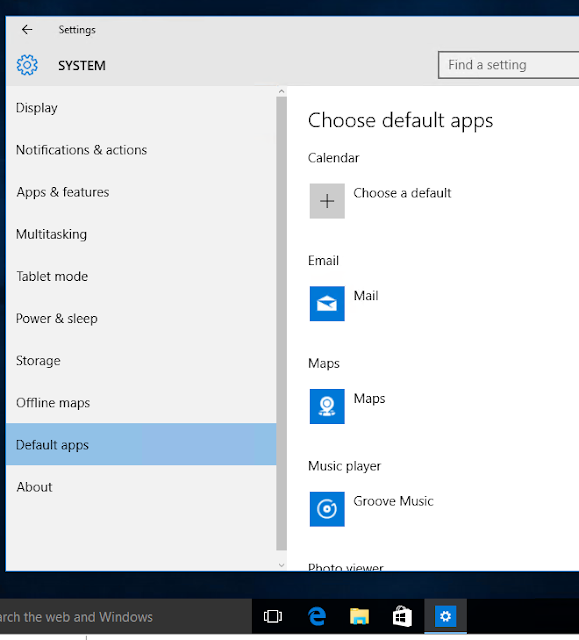Click the Mail app icon

327,304
